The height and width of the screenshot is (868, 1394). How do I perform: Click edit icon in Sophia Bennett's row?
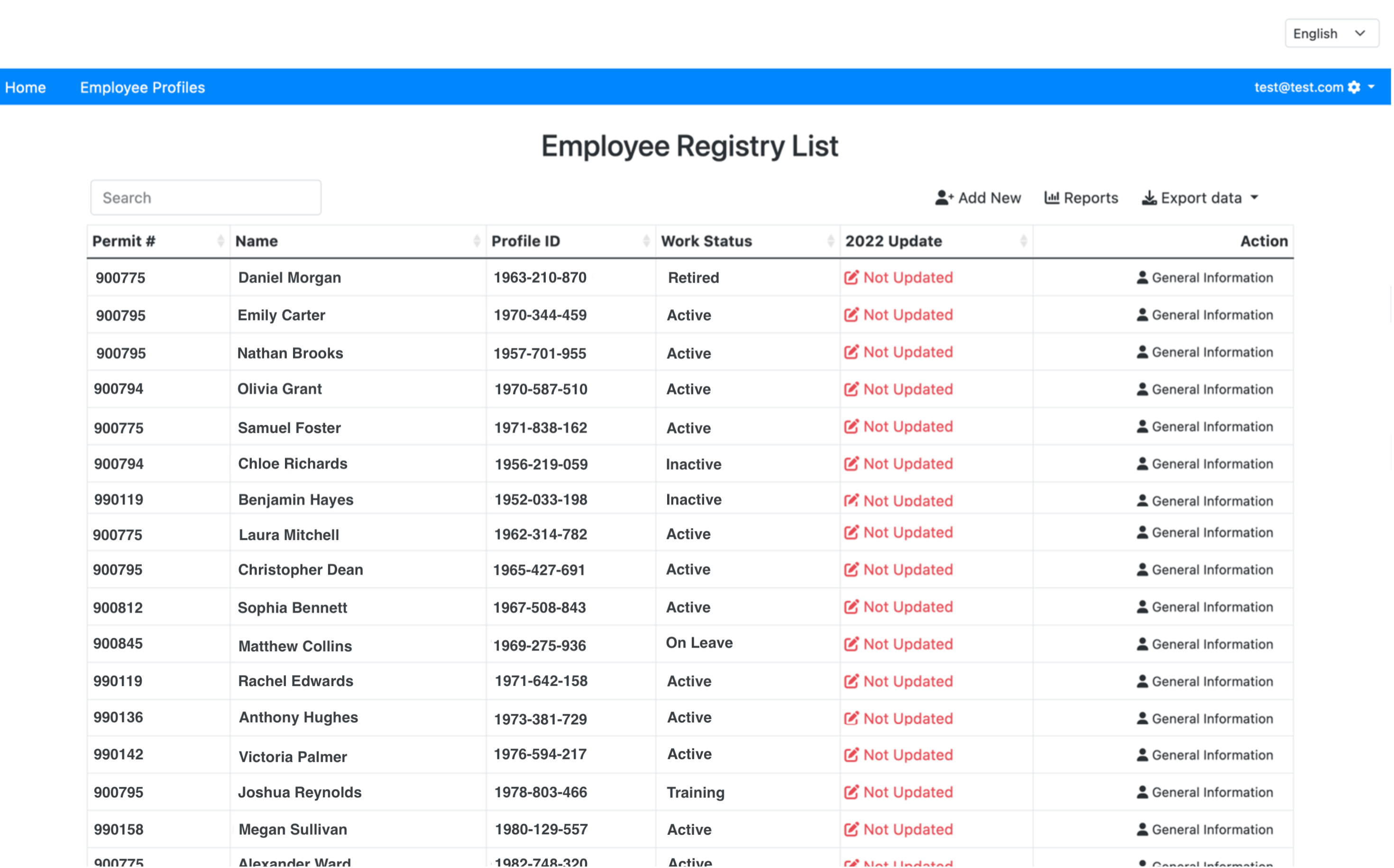pyautogui.click(x=851, y=607)
